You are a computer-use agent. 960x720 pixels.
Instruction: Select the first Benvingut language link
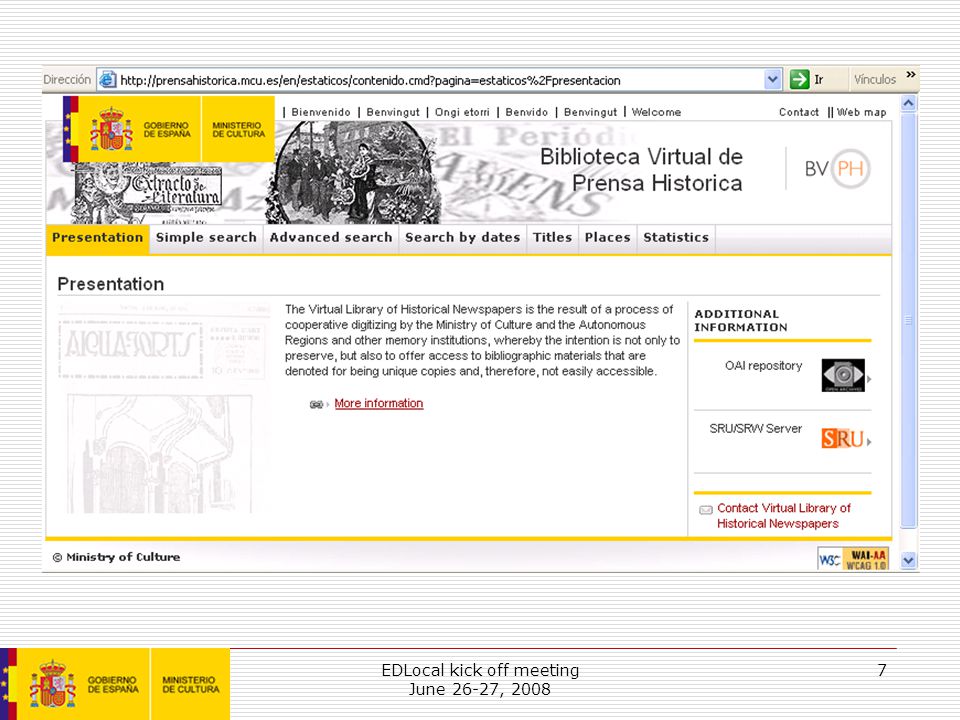pyautogui.click(x=393, y=112)
